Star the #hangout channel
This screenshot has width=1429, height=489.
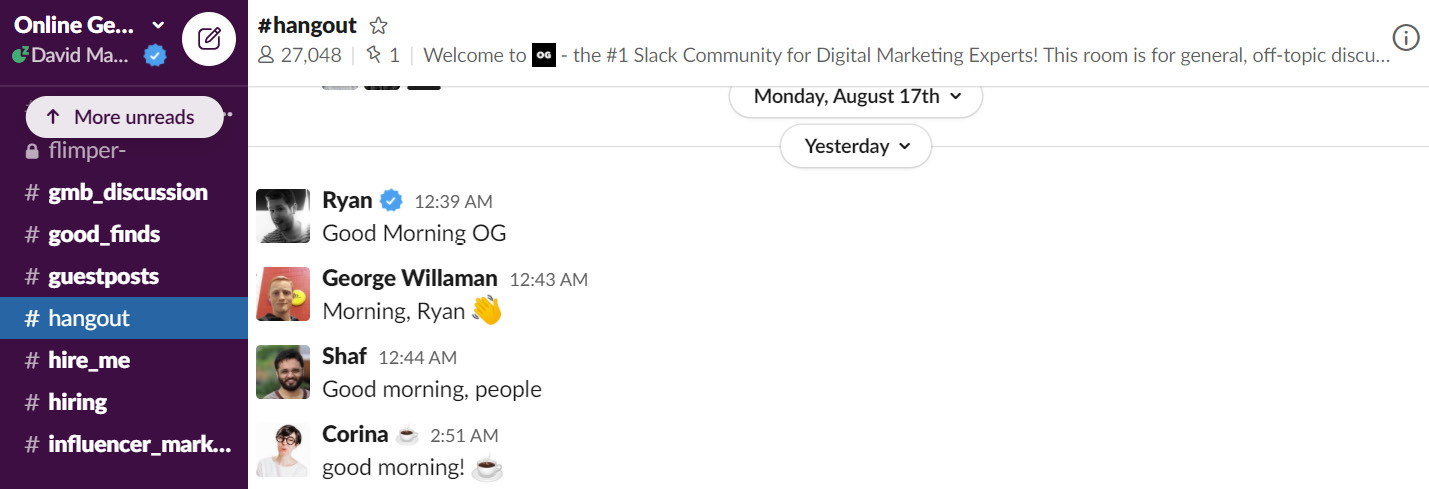(x=378, y=26)
